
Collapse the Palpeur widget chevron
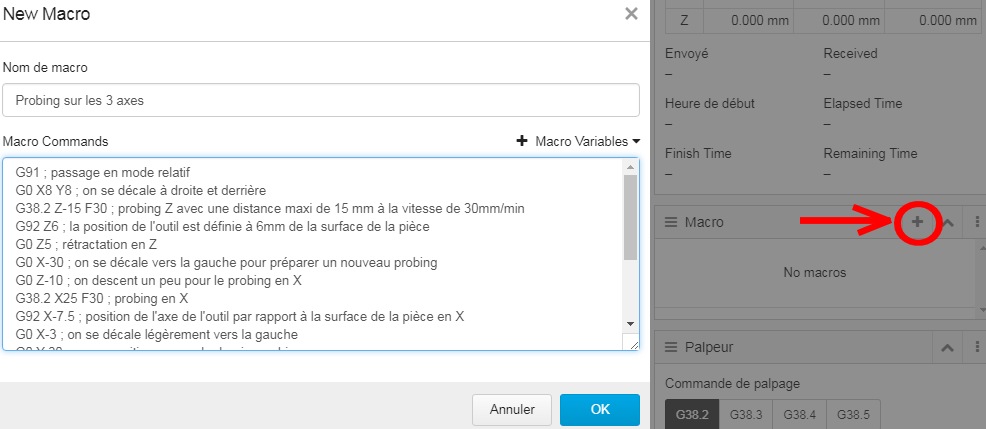(x=948, y=347)
